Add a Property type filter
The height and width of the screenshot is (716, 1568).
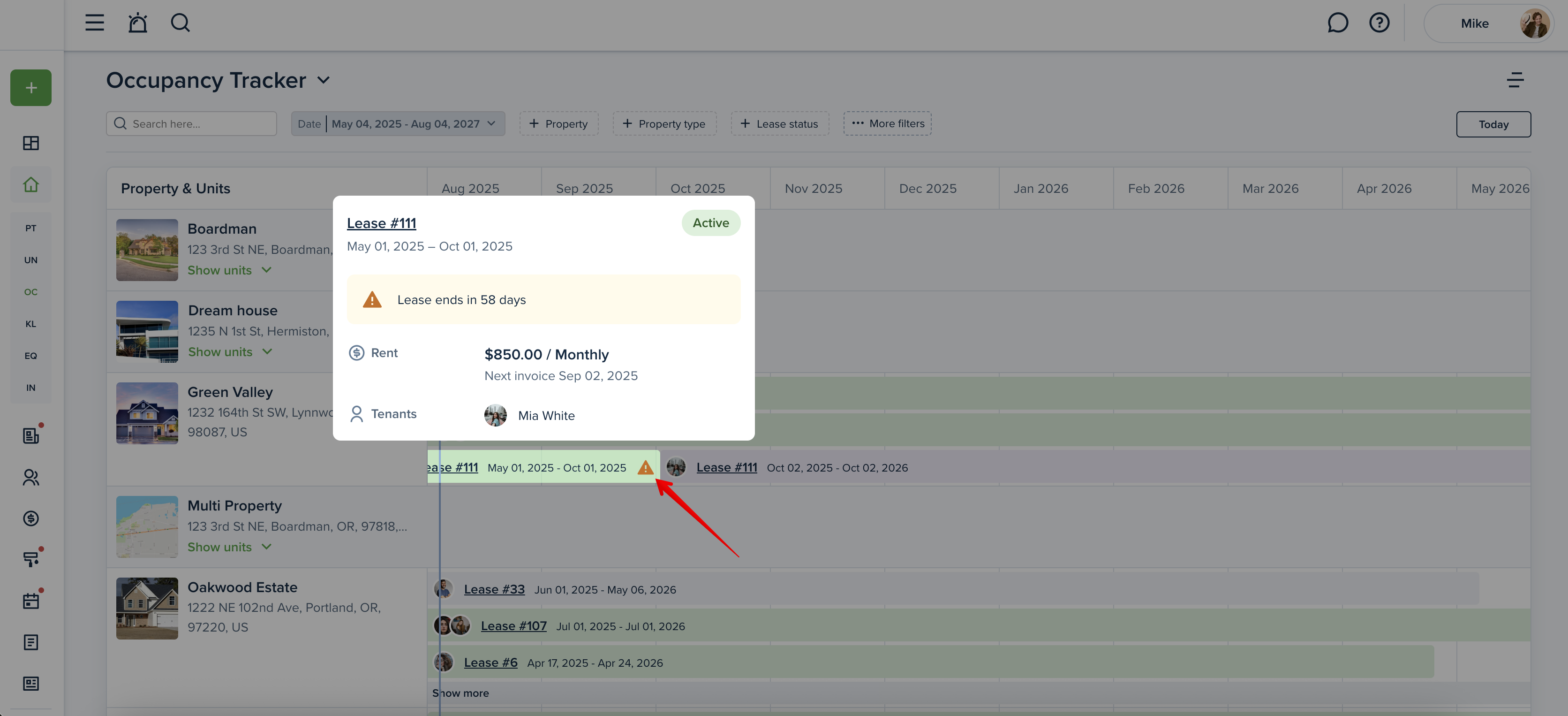pos(665,123)
